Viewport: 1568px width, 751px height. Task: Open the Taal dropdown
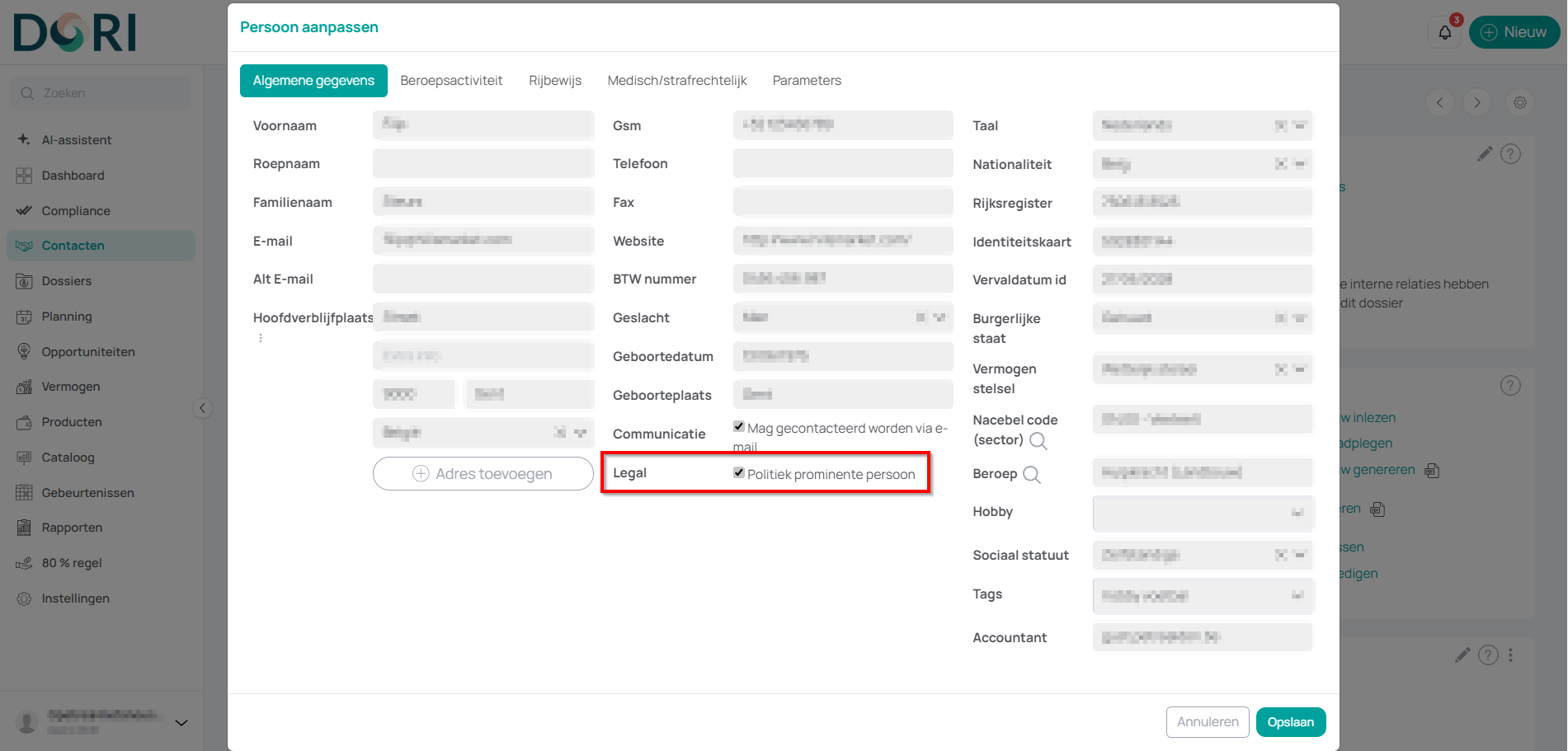pyautogui.click(x=1203, y=125)
